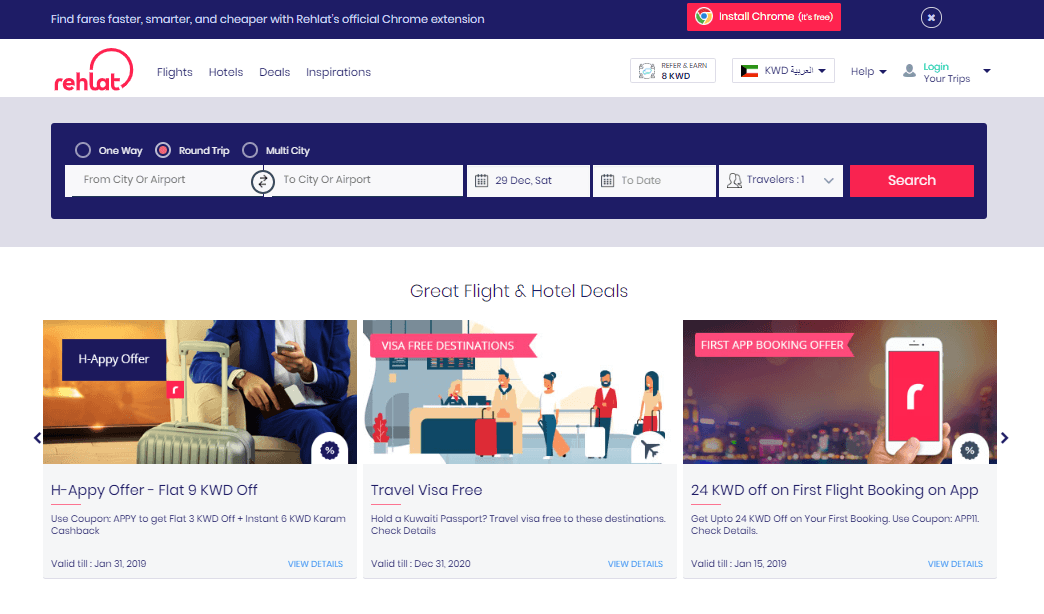Image resolution: width=1044 pixels, height=614 pixels.
Task: Open the Flights menu item
Action: tap(175, 72)
